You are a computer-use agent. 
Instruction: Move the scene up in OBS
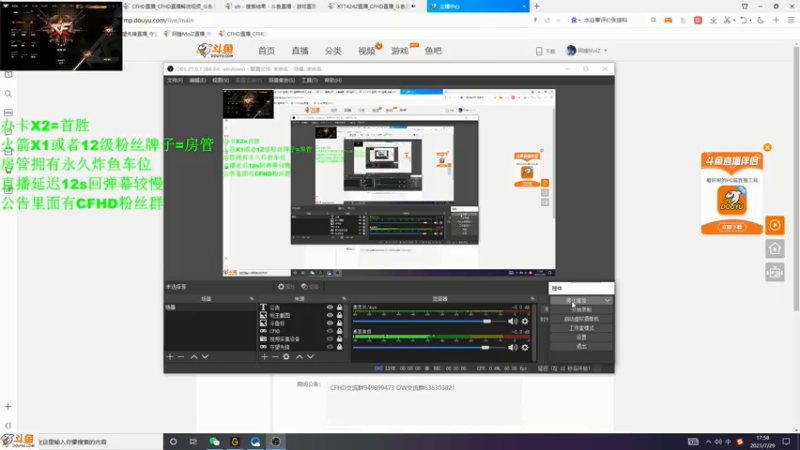[194, 357]
